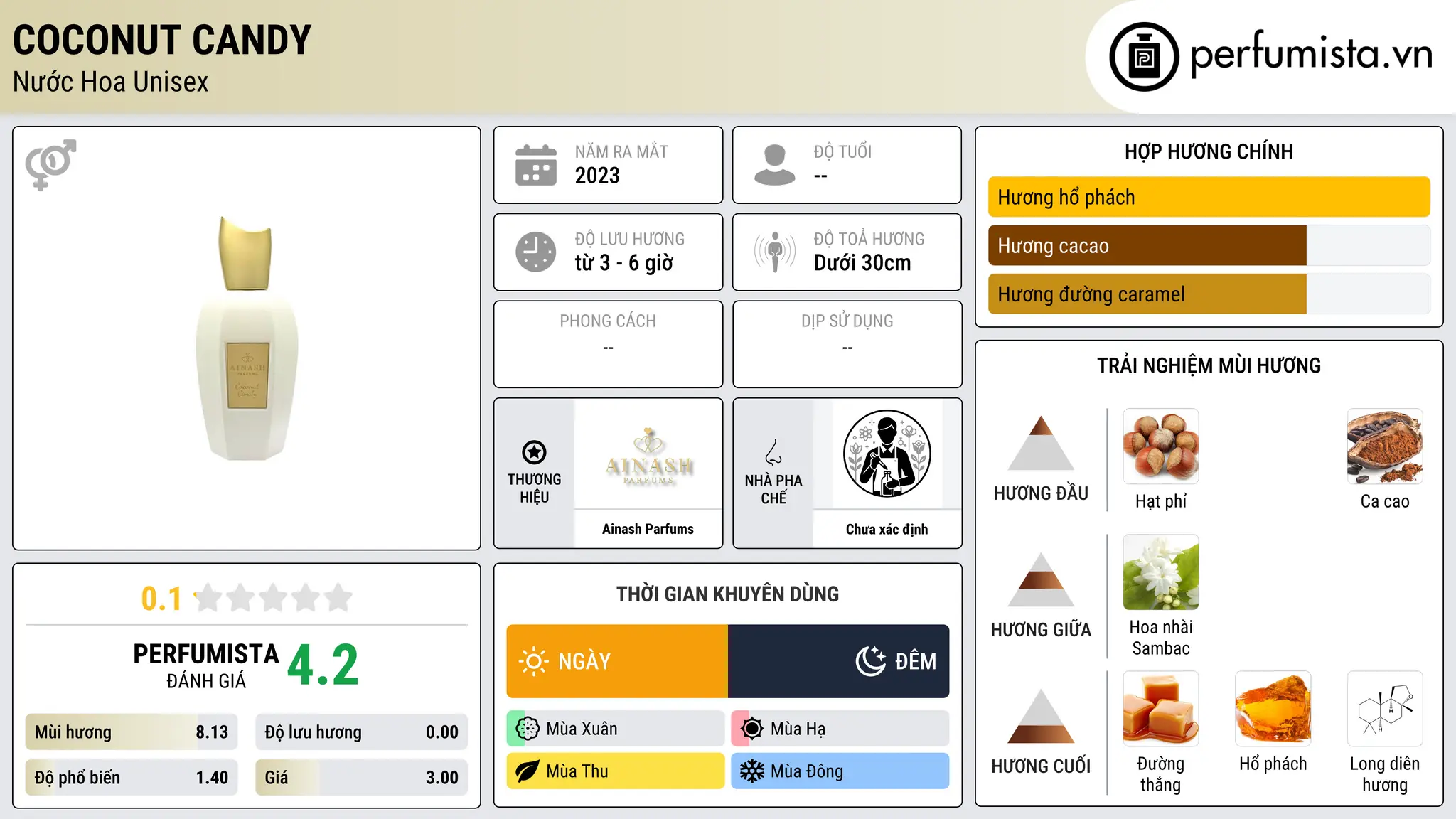Click the HỢP HƯƠNG CHÍNH heading

(x=1209, y=151)
